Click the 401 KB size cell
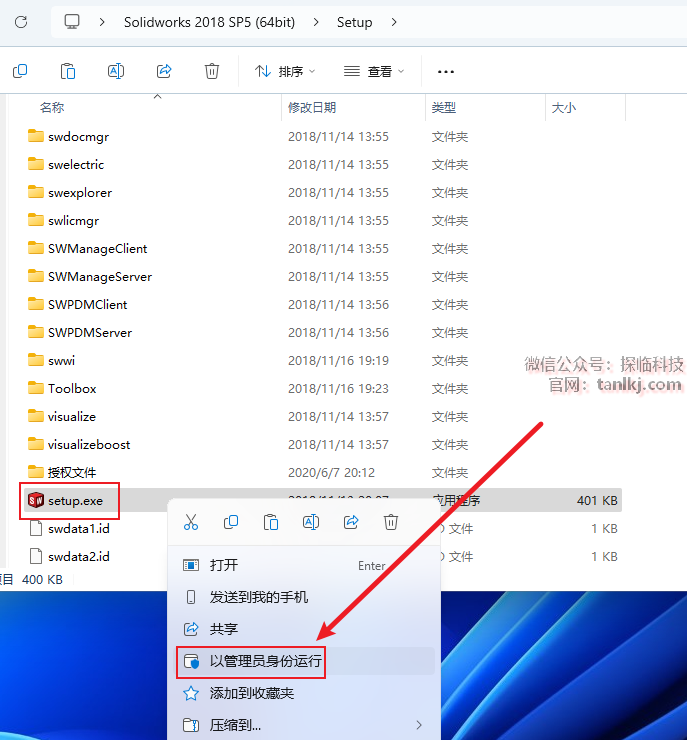687x740 pixels. [597, 500]
